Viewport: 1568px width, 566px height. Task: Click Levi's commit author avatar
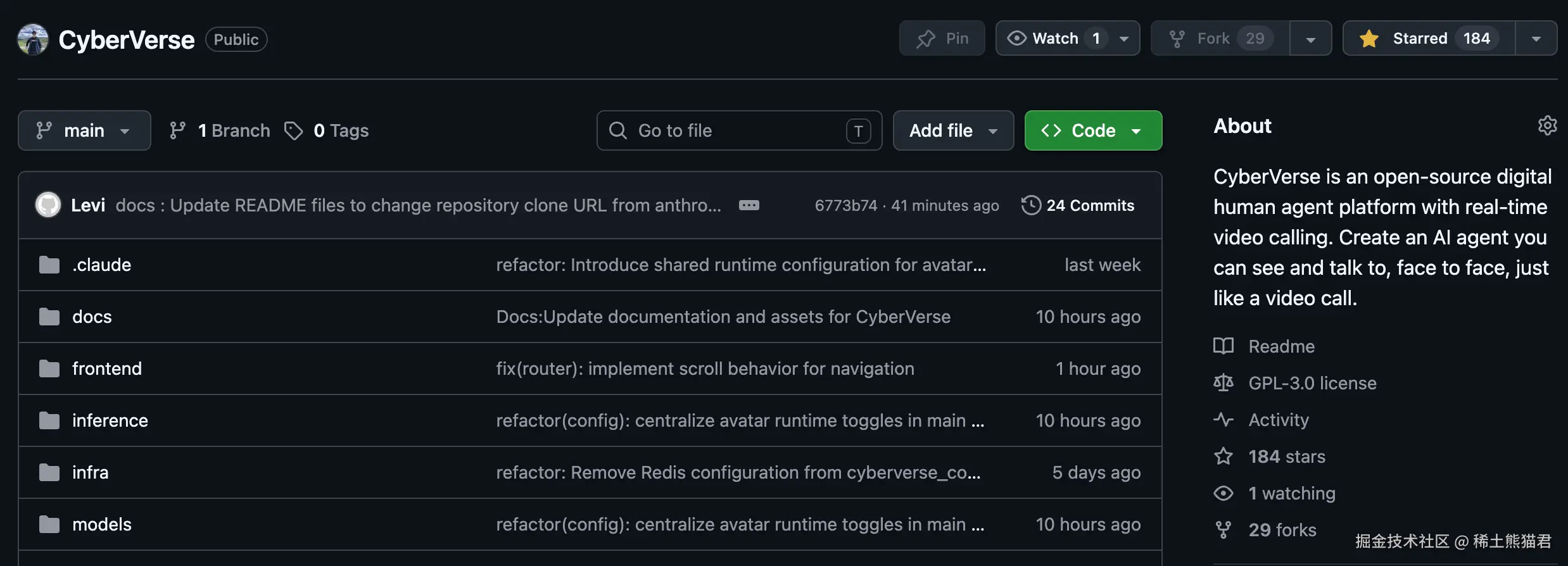(x=48, y=205)
